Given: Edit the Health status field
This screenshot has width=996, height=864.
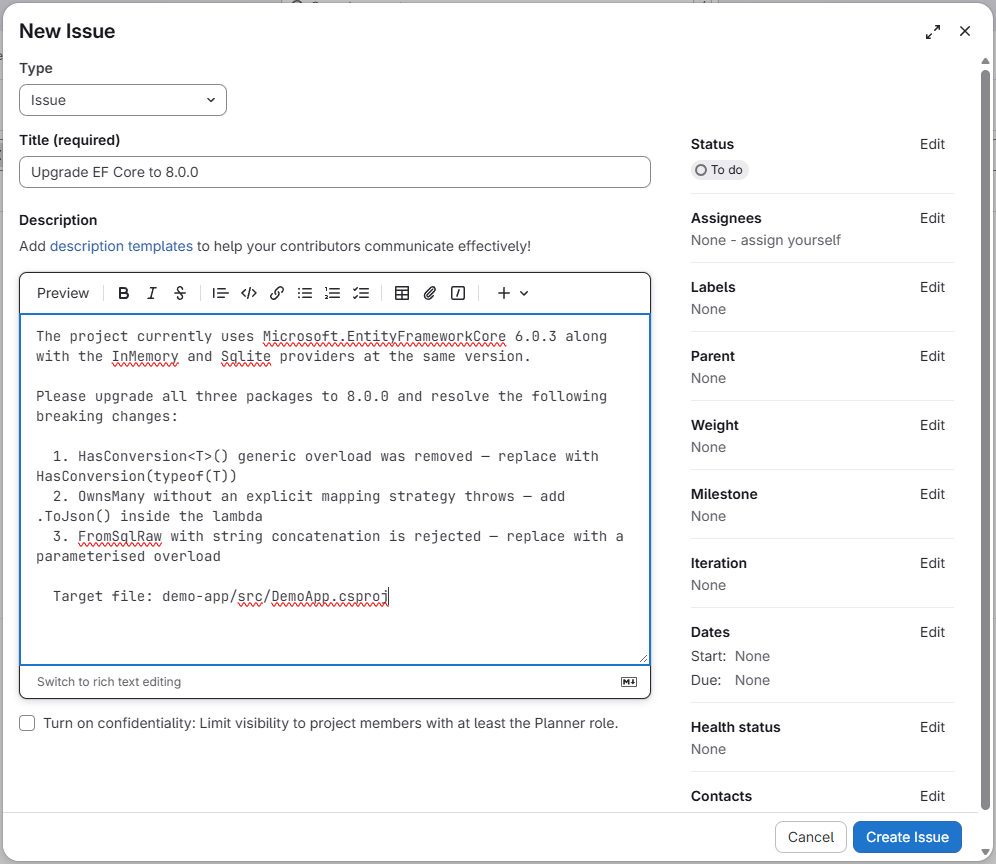Looking at the screenshot, I should [x=932, y=727].
